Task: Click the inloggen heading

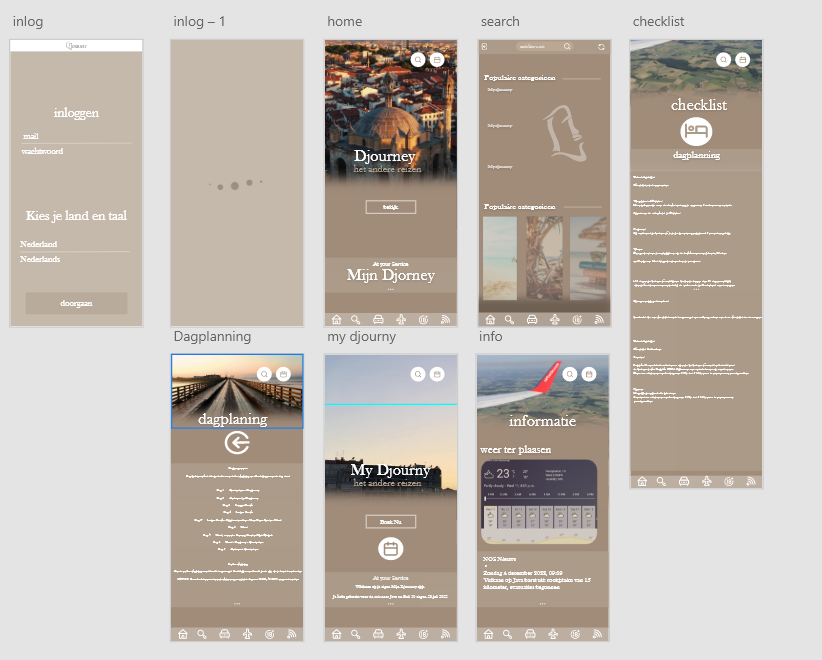Action: click(x=76, y=113)
